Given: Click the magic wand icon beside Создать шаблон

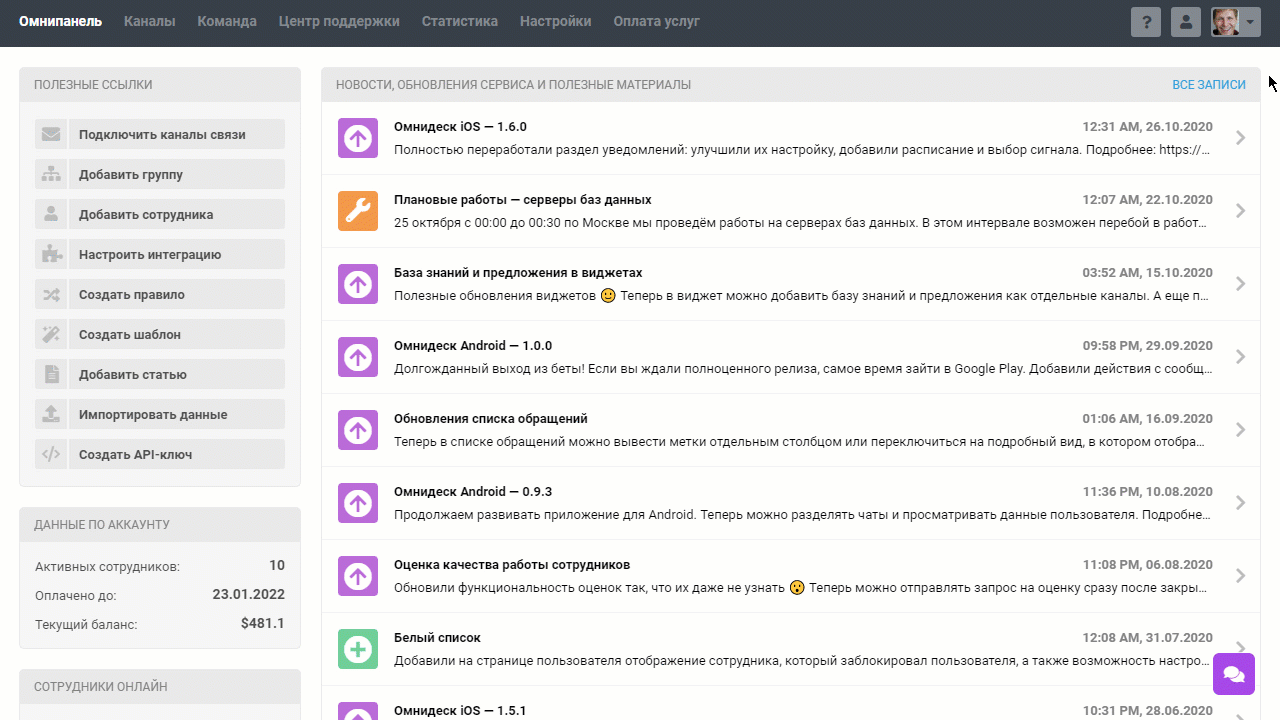Looking at the screenshot, I should coord(51,334).
